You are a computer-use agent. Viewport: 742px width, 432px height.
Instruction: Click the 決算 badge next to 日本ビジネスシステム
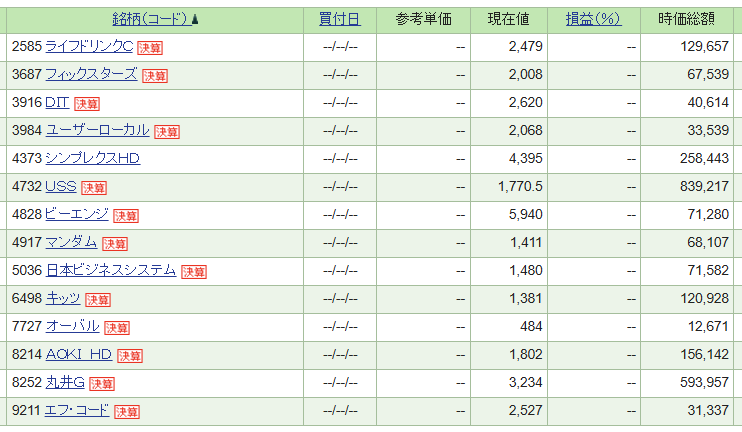[x=194, y=272]
